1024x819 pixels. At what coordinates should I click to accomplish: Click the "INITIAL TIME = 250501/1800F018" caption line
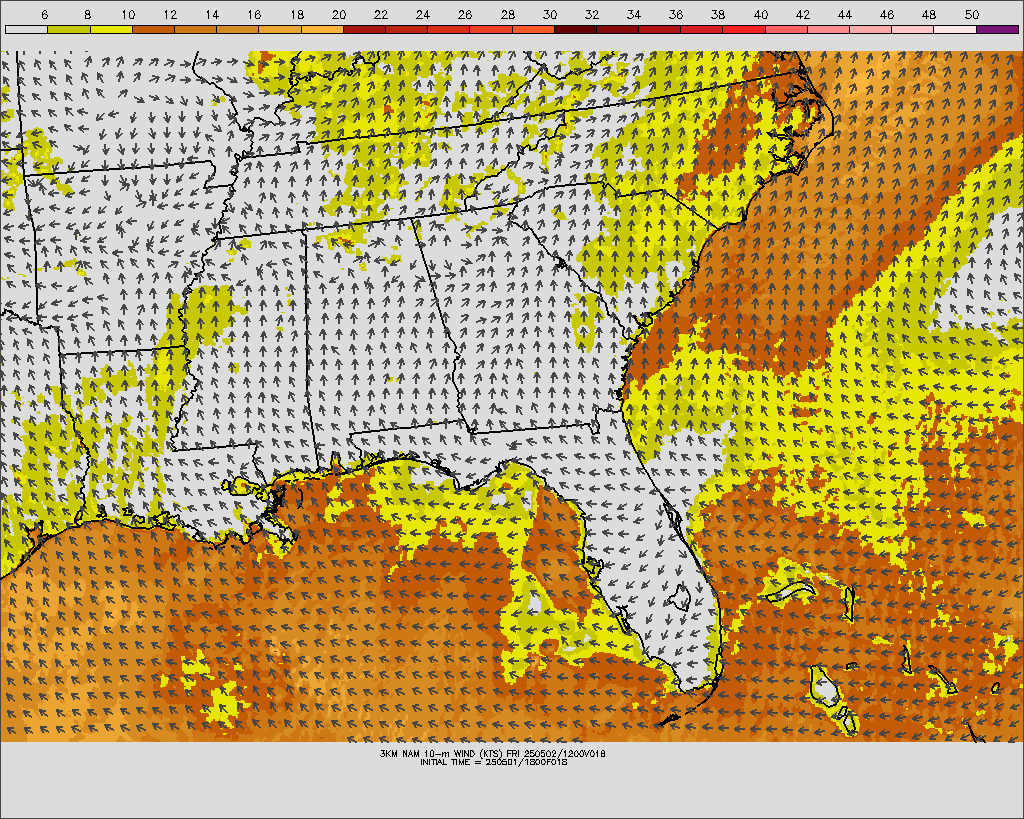(493, 762)
